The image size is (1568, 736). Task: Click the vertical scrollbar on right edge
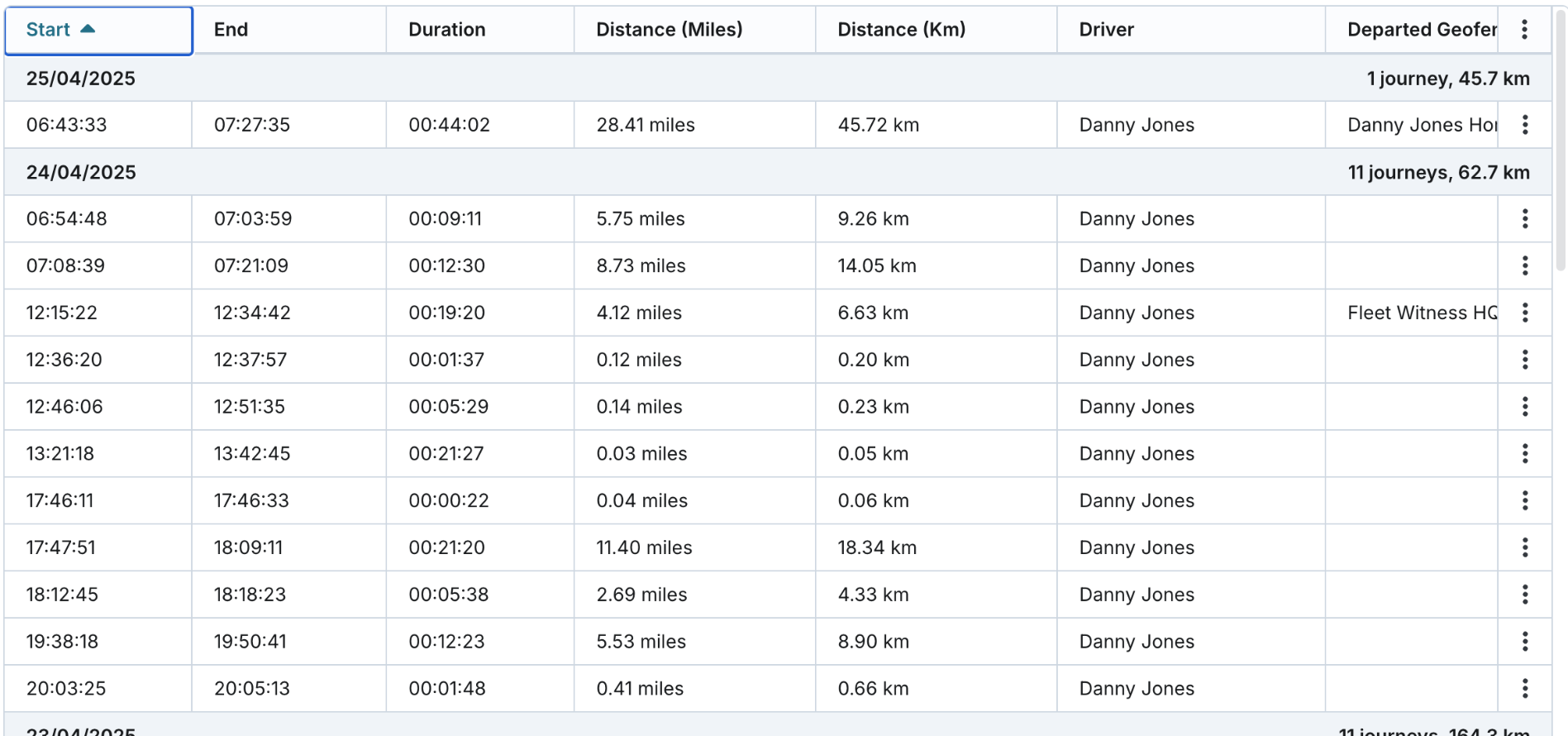[x=1560, y=141]
